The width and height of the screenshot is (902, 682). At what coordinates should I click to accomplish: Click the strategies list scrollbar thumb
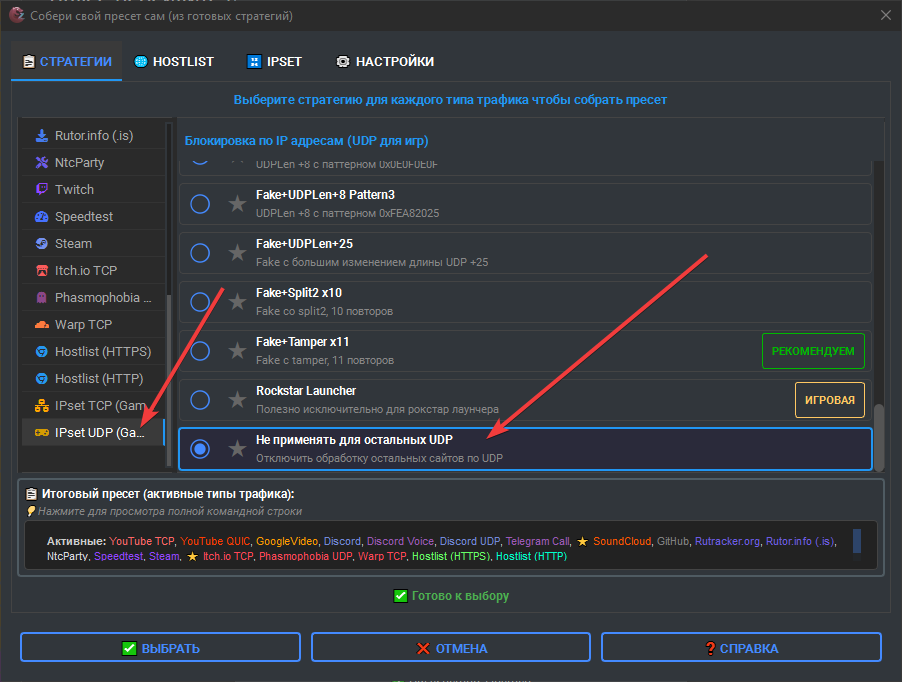(878, 438)
